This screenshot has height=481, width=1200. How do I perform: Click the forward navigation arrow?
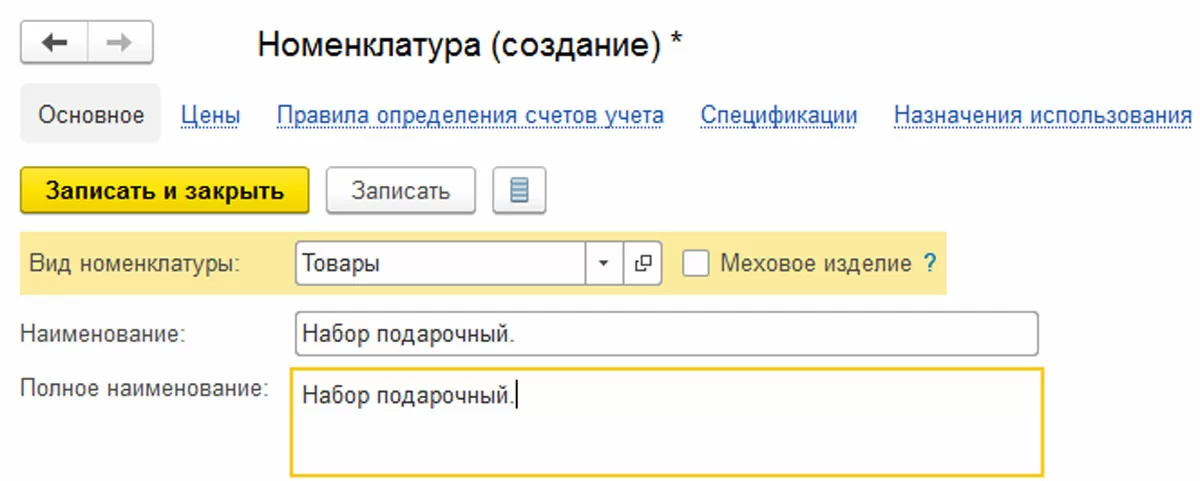pyautogui.click(x=119, y=44)
